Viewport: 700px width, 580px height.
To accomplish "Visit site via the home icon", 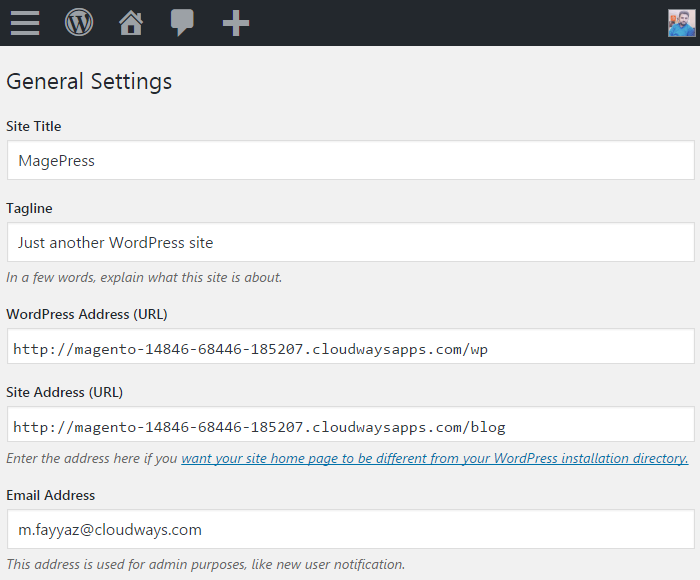I will point(131,22).
